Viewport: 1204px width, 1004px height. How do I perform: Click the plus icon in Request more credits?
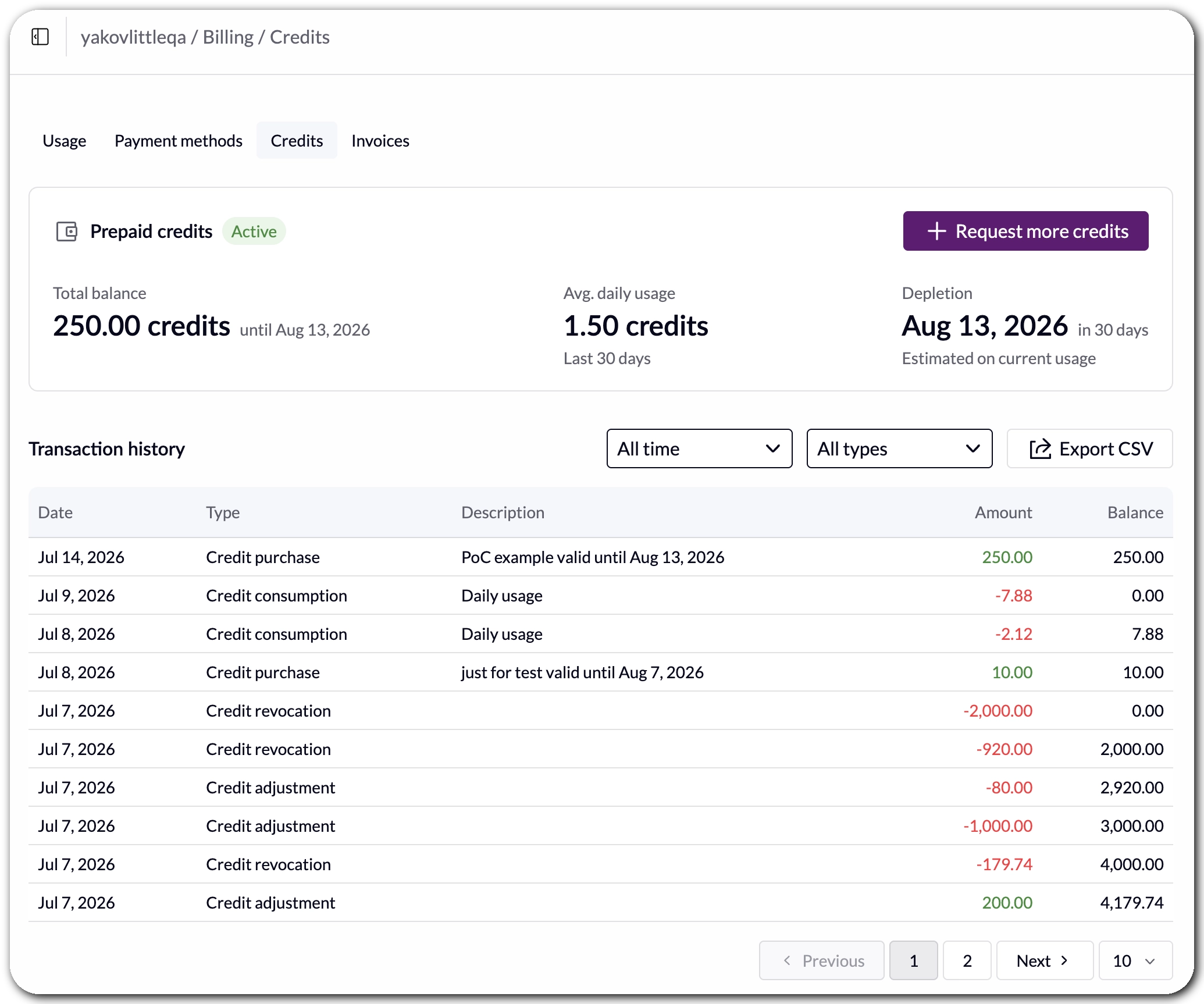pos(936,231)
